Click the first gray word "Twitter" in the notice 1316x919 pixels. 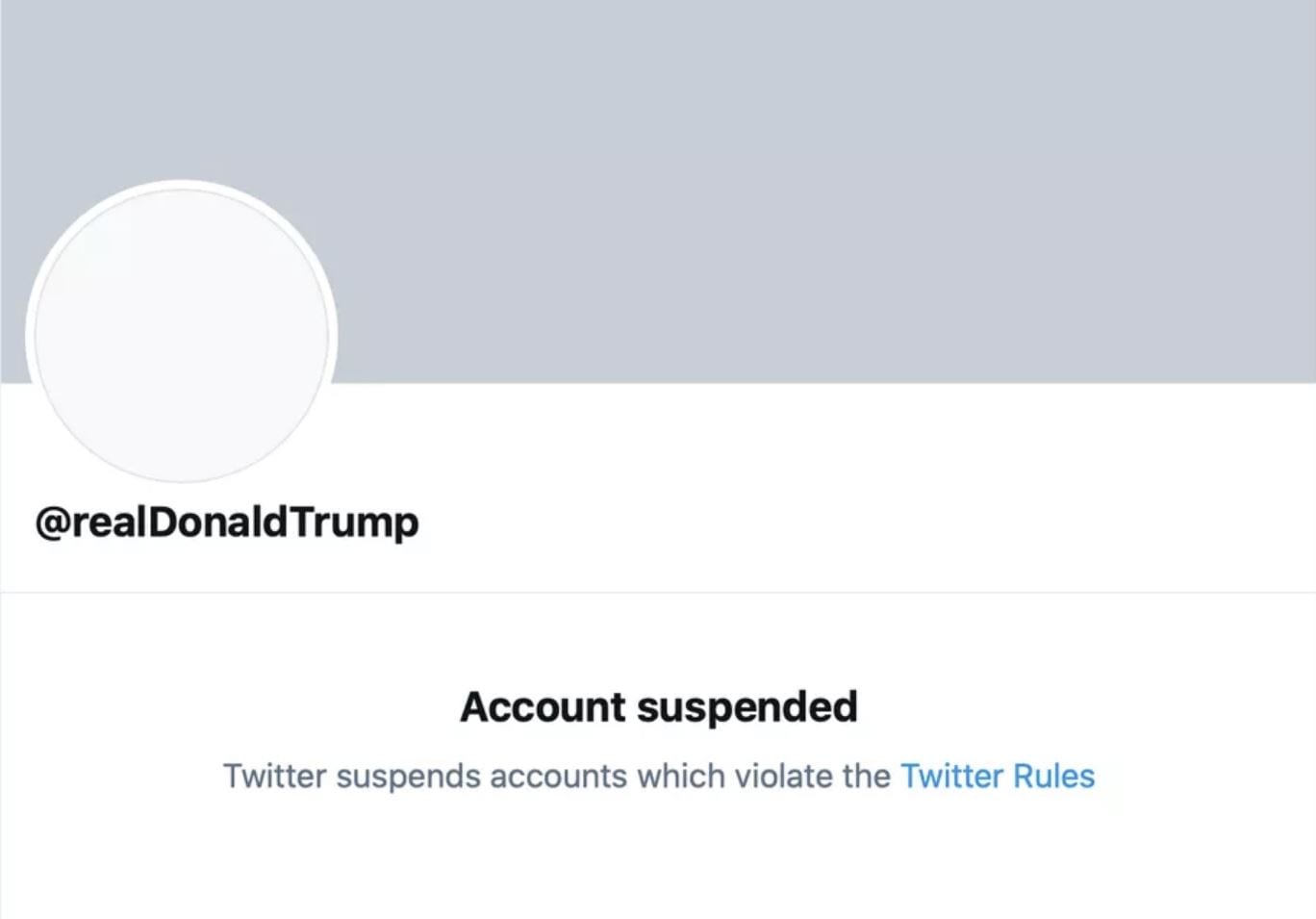pyautogui.click(x=274, y=776)
